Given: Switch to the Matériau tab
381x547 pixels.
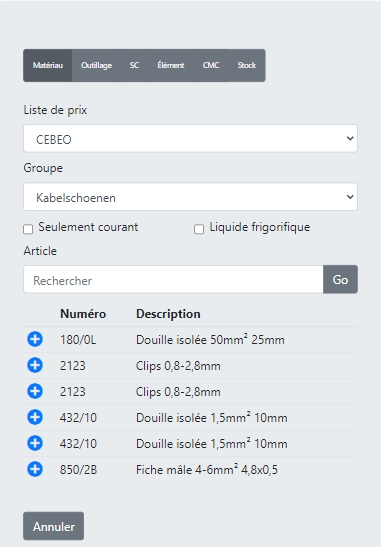Looking at the screenshot, I should click(x=48, y=66).
